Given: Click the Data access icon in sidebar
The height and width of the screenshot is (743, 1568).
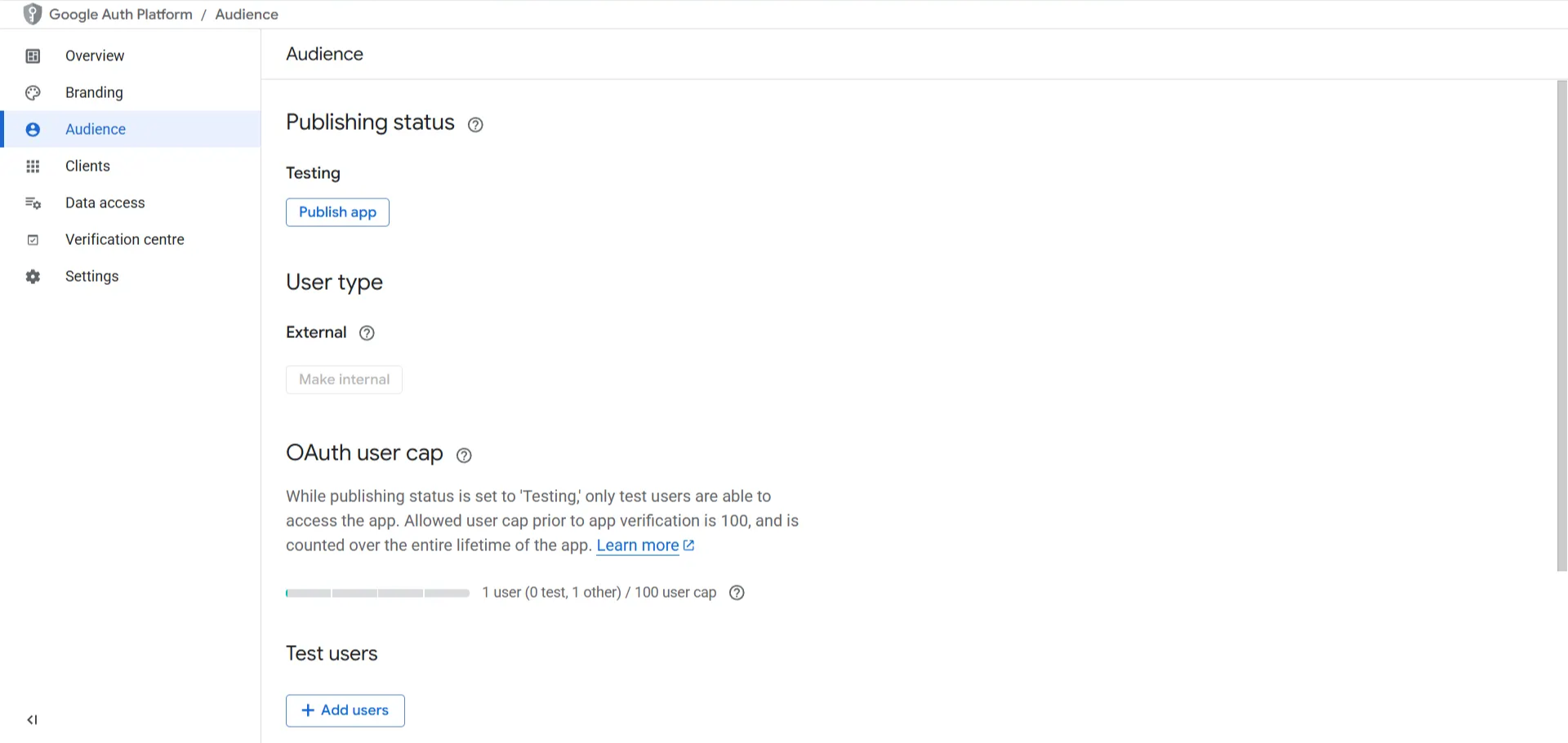Looking at the screenshot, I should tap(33, 202).
